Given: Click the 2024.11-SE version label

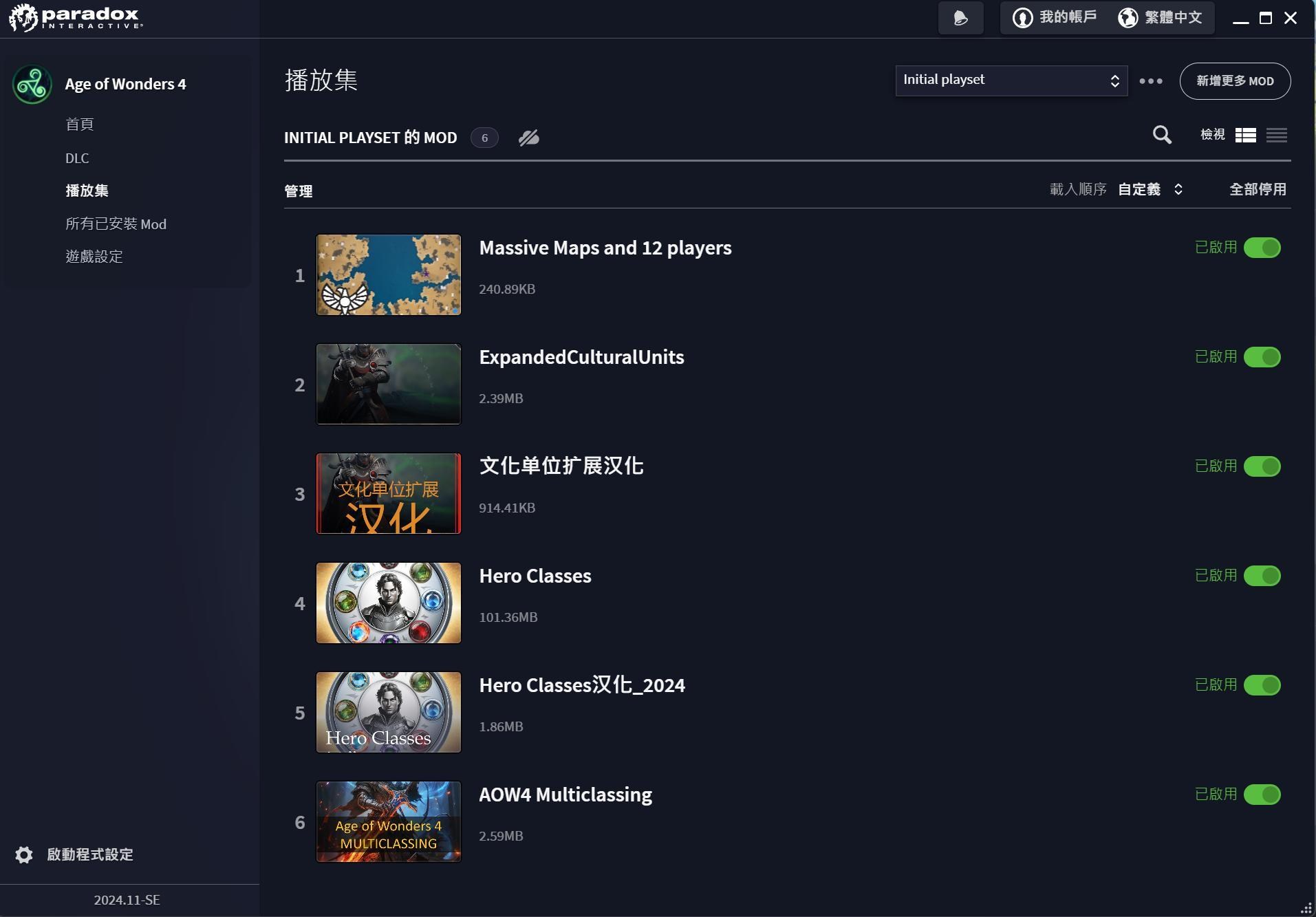Looking at the screenshot, I should pyautogui.click(x=127, y=900).
